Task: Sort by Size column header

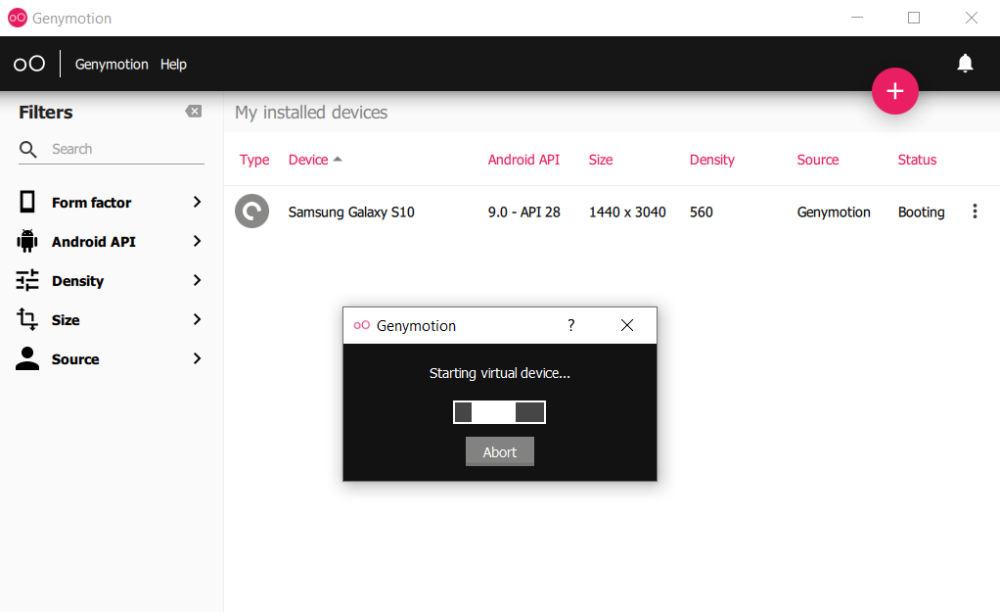Action: click(601, 159)
